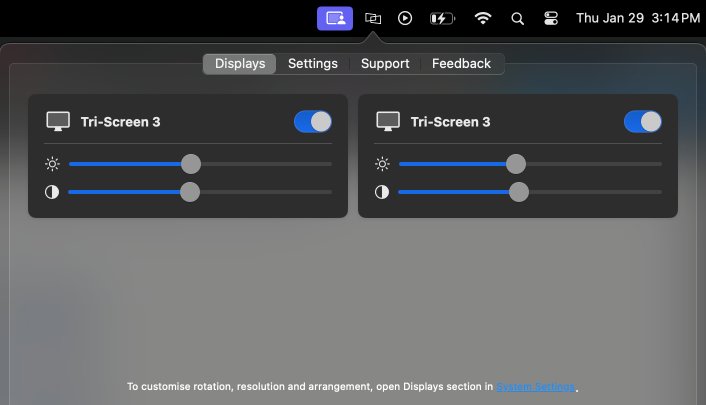This screenshot has width=706, height=405.
Task: Open the System Settings link
Action: pos(535,386)
